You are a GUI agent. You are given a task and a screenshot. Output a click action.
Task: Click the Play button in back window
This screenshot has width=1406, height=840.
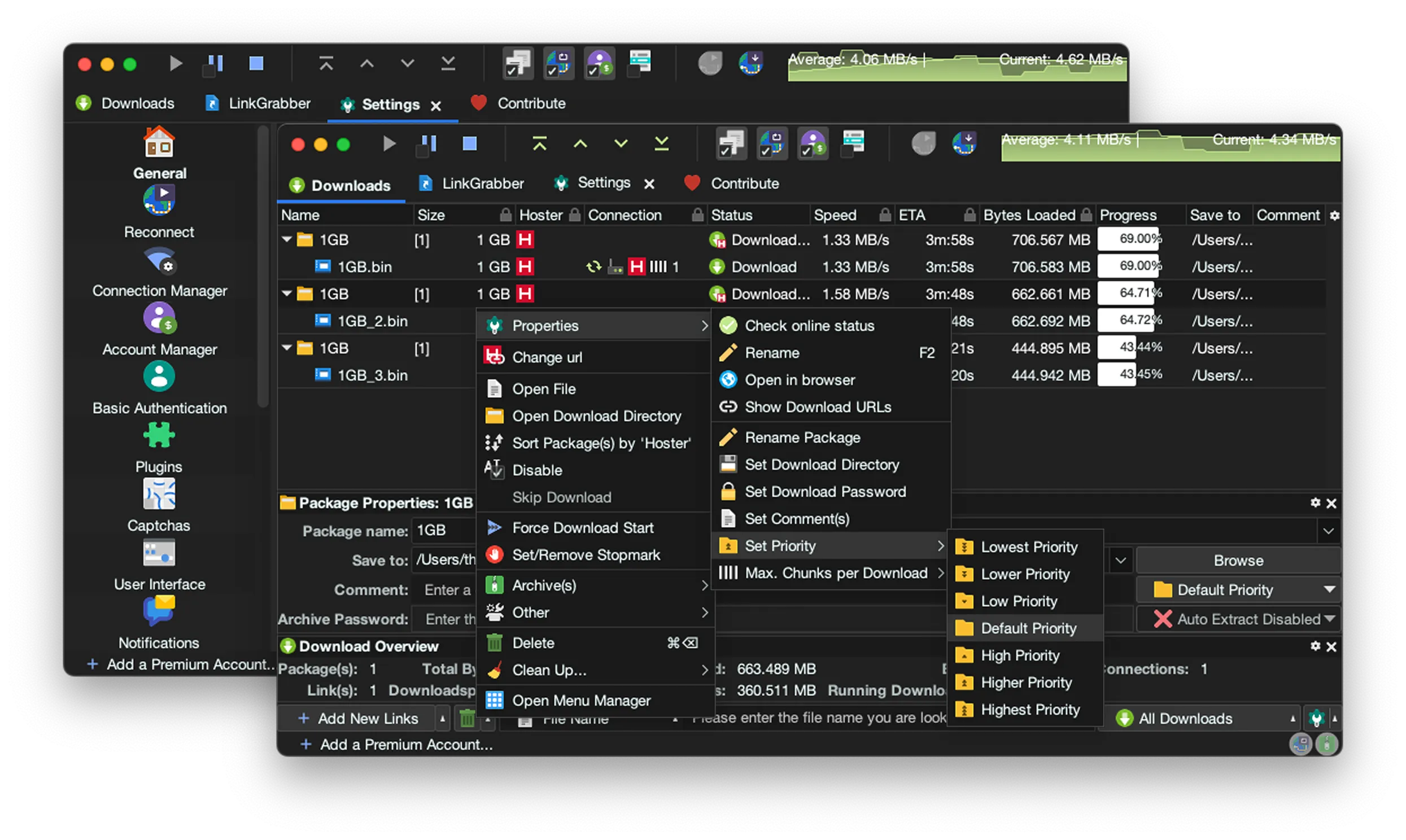176,63
